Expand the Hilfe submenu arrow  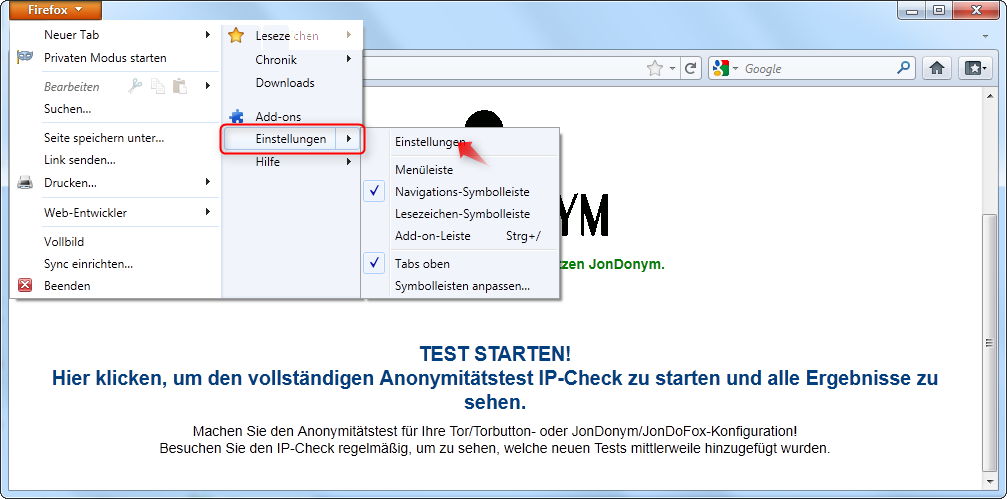coord(349,162)
